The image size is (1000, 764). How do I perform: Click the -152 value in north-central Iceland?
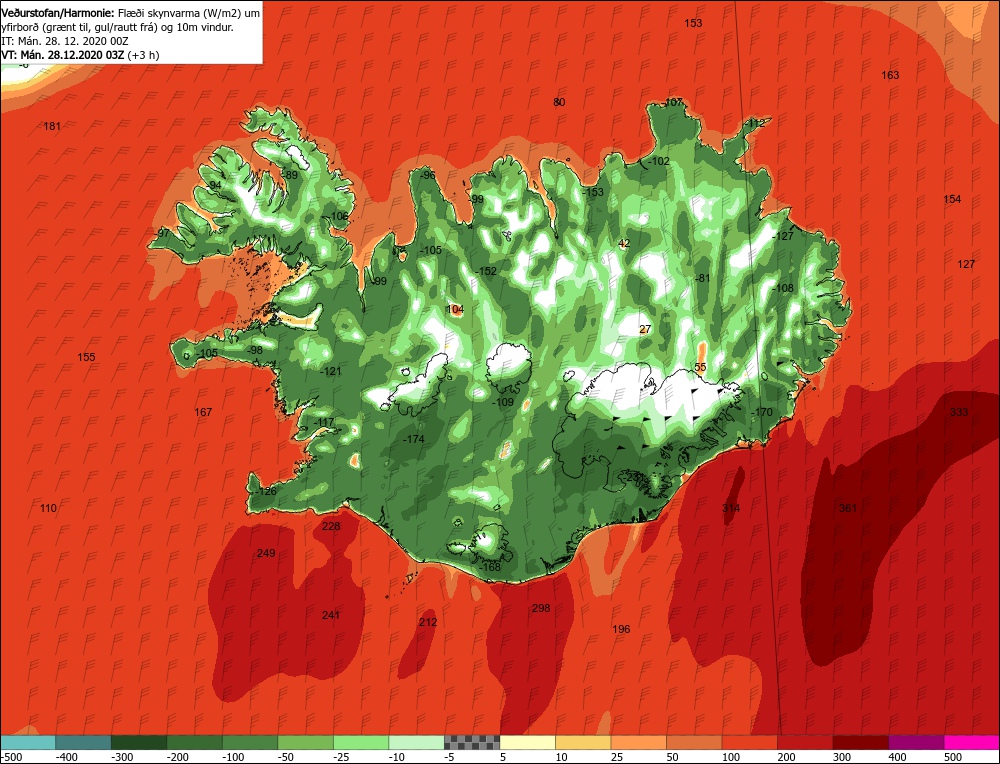pos(487,271)
